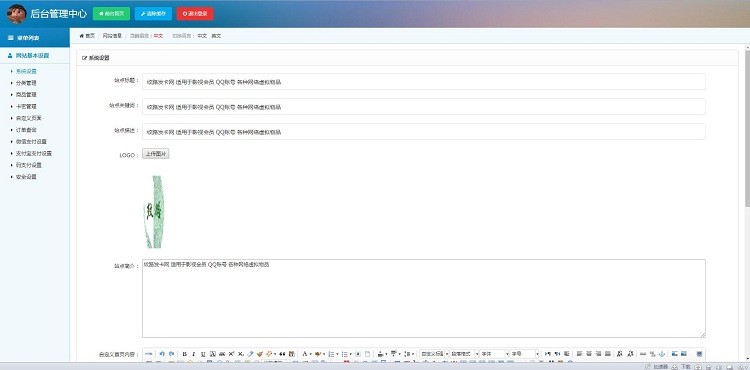Click the anchor icon in editor toolbar

[661, 354]
